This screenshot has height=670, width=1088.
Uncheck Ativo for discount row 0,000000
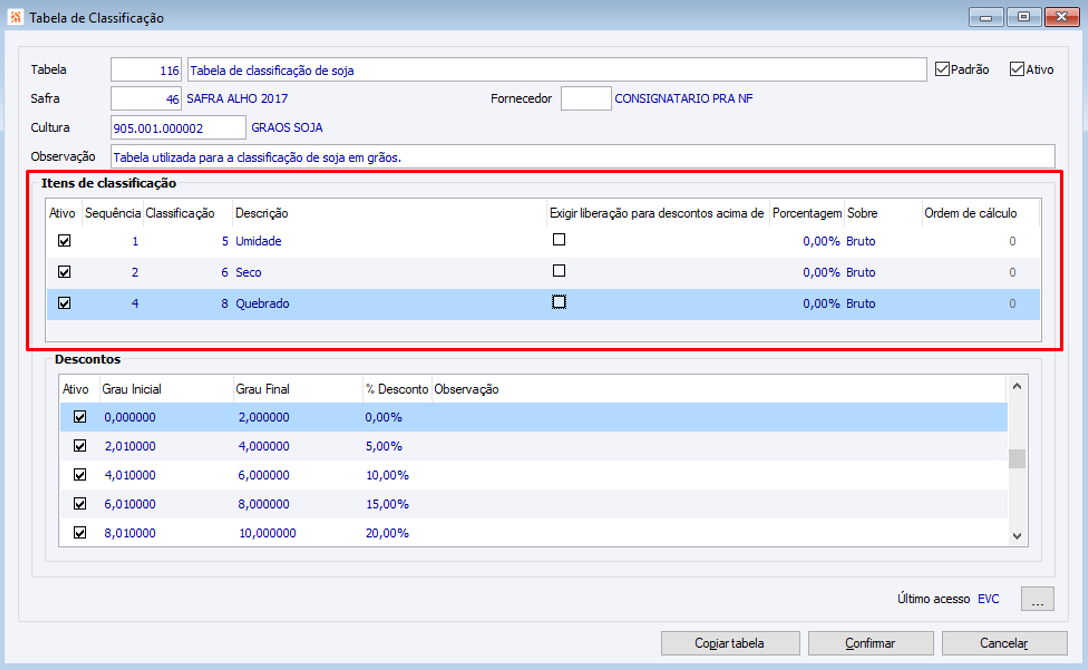pos(80,417)
